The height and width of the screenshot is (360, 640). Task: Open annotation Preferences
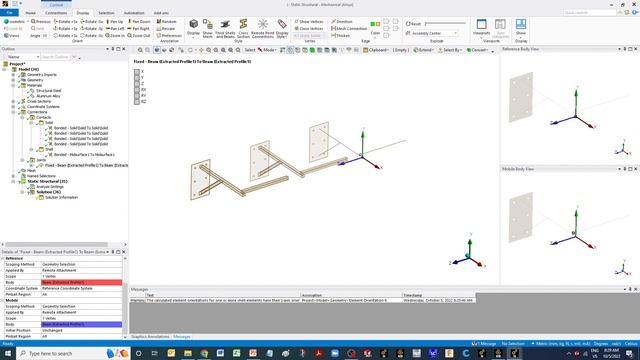(x=169, y=36)
